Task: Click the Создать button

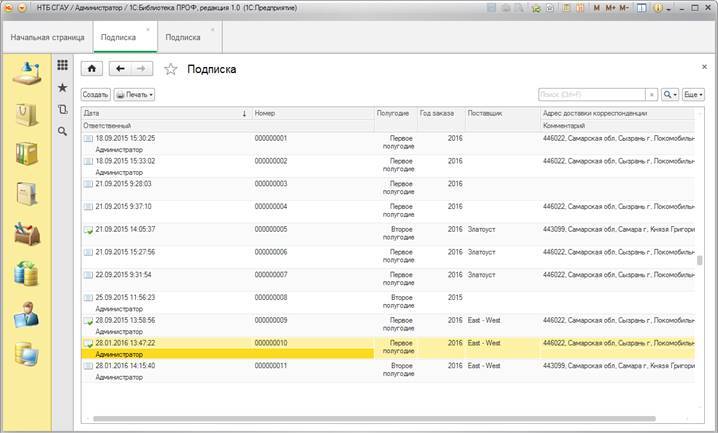Action: coord(95,94)
